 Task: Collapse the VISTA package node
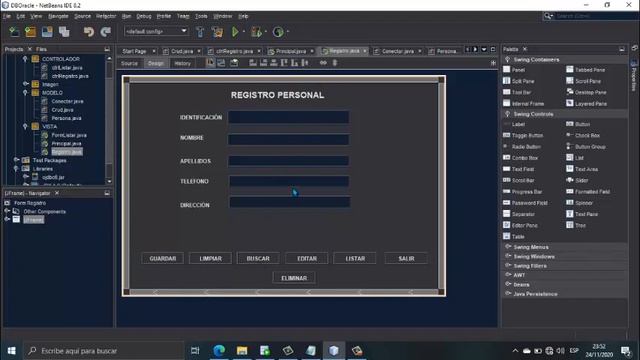(25, 127)
